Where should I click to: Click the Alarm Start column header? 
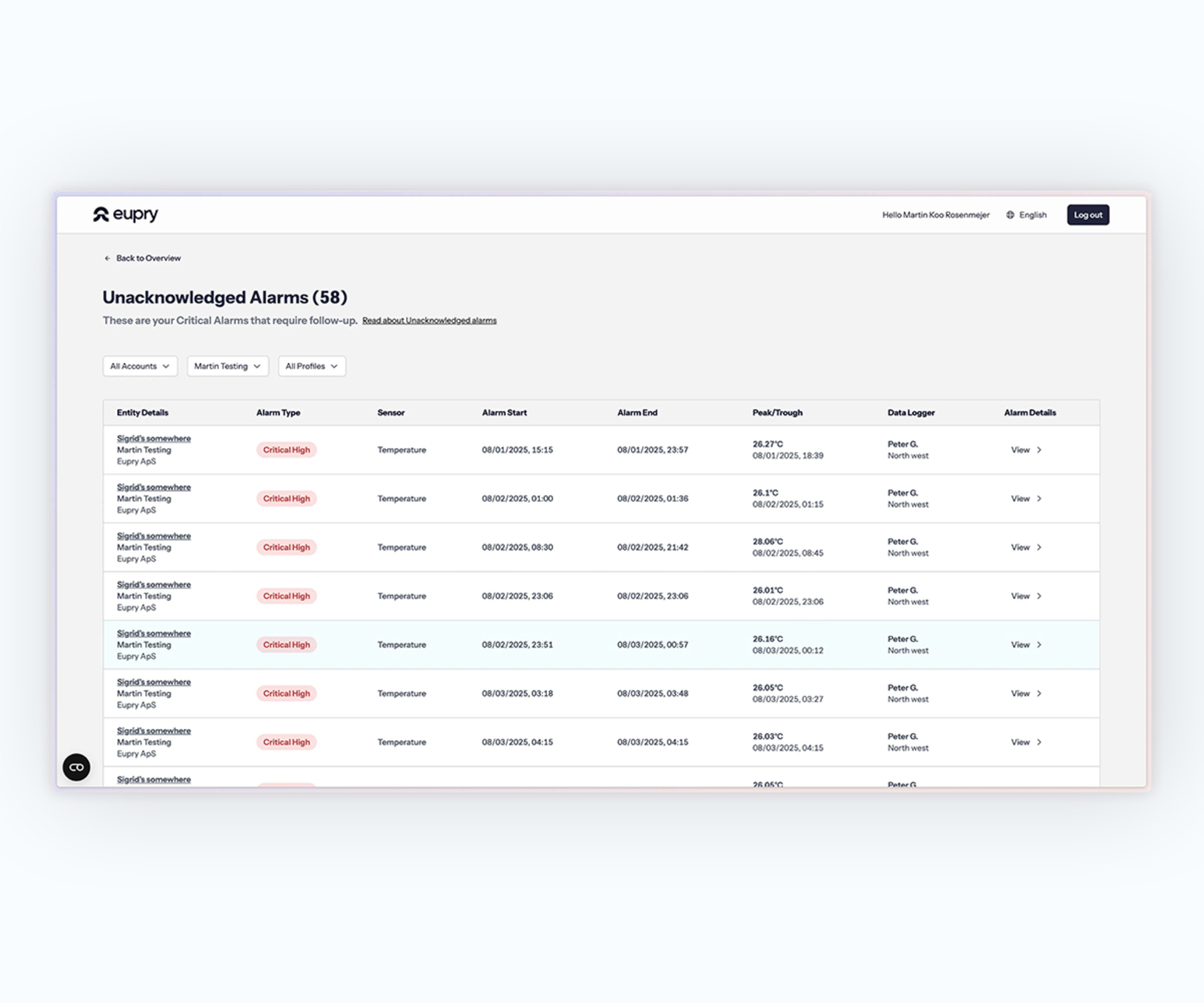[x=504, y=413]
